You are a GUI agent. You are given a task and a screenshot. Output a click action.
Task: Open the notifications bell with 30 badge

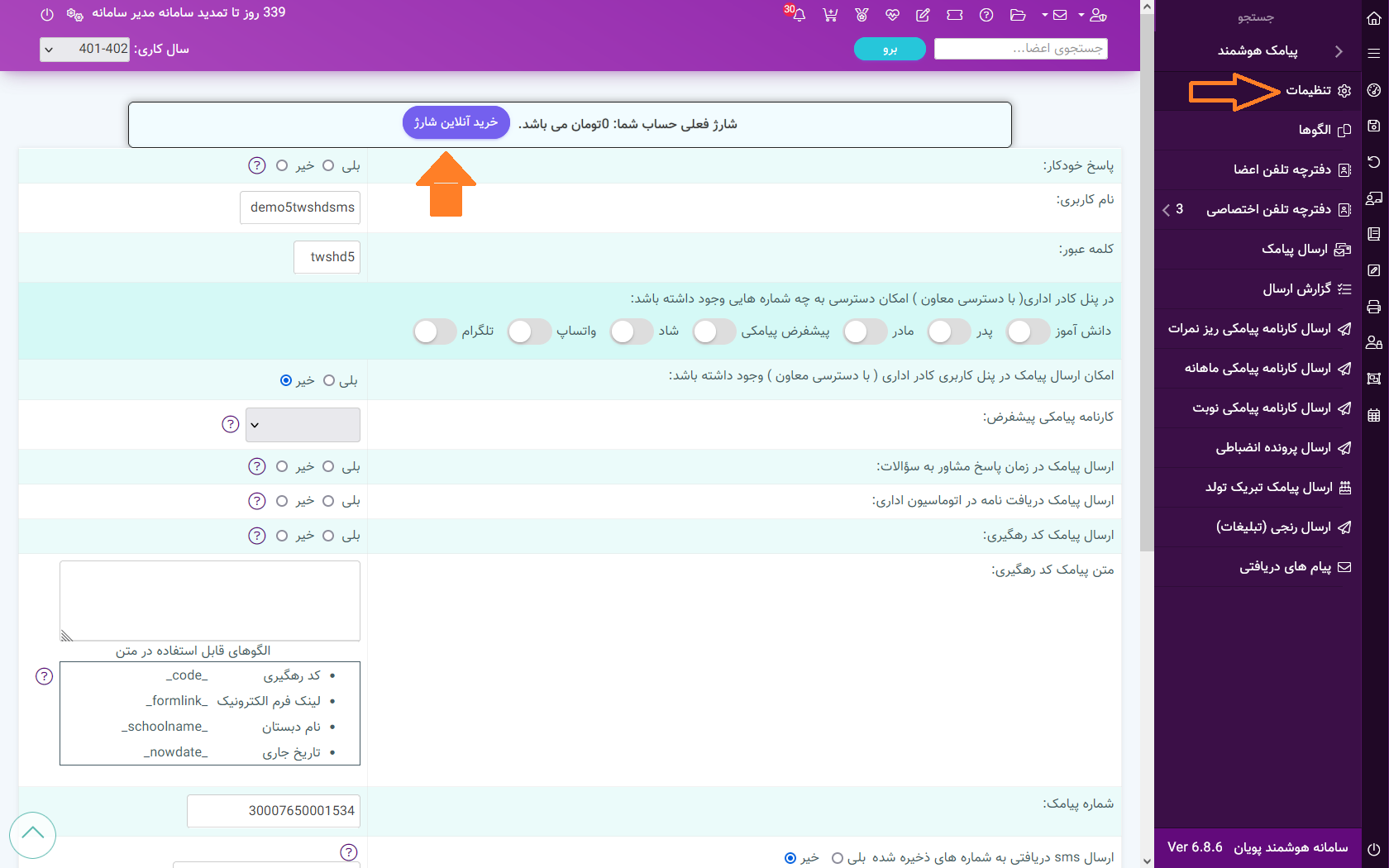point(797,15)
